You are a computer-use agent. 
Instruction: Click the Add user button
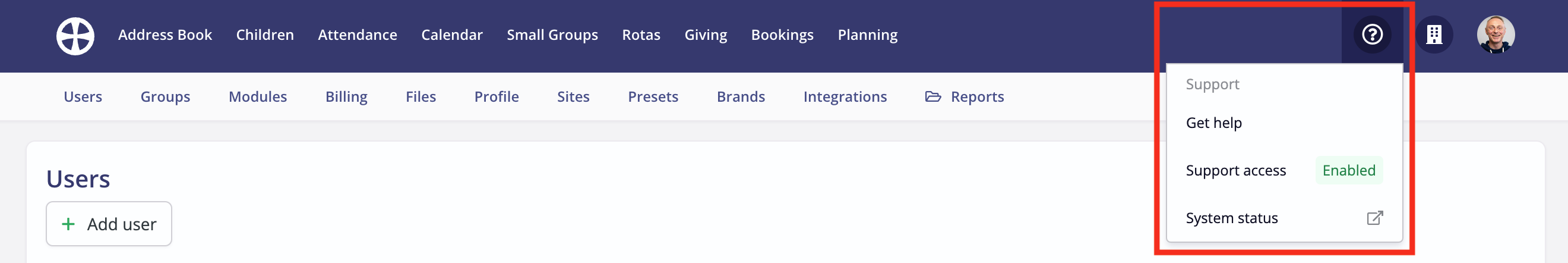click(x=109, y=224)
